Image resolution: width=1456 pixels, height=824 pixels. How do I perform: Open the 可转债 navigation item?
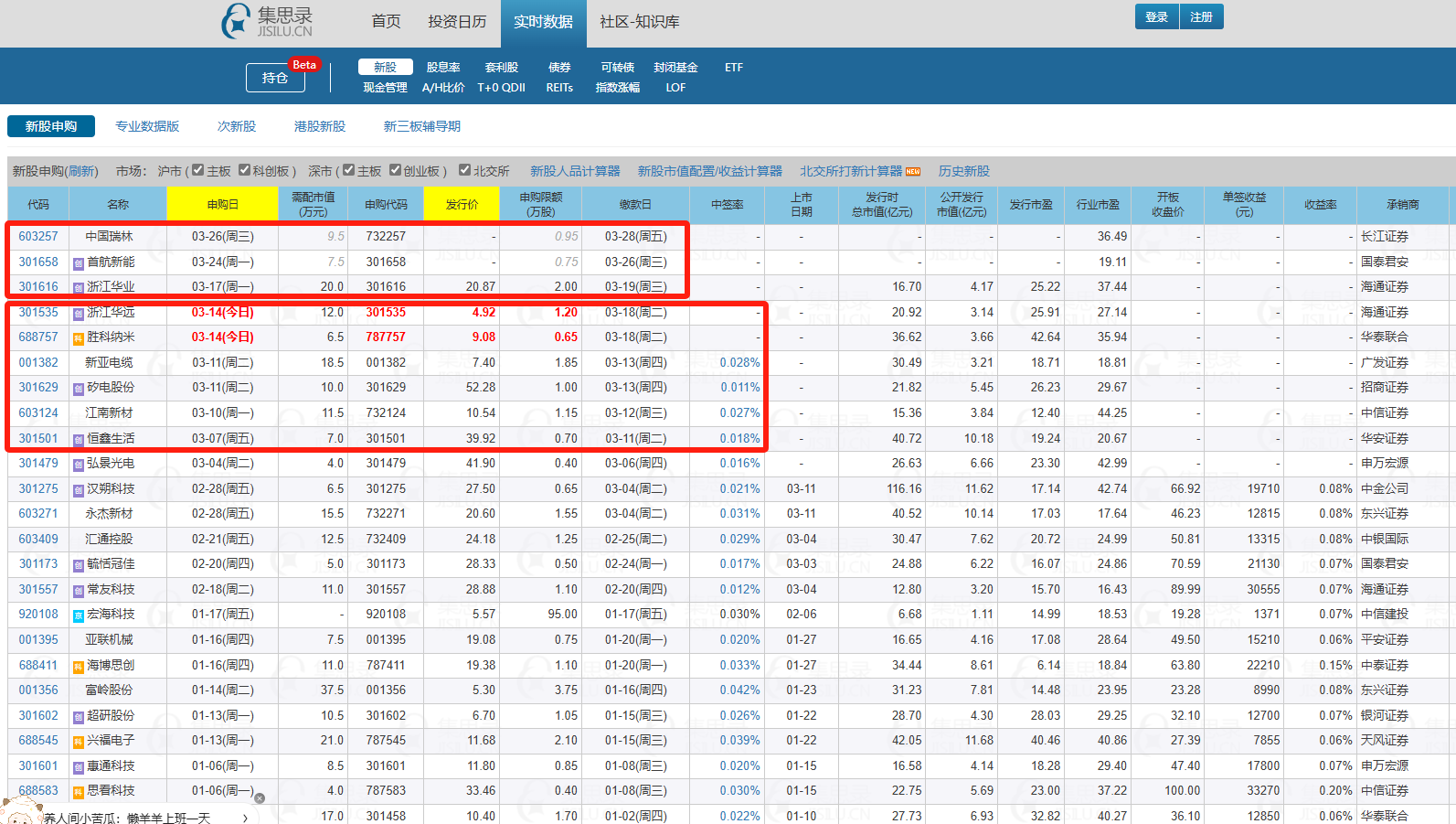point(618,68)
